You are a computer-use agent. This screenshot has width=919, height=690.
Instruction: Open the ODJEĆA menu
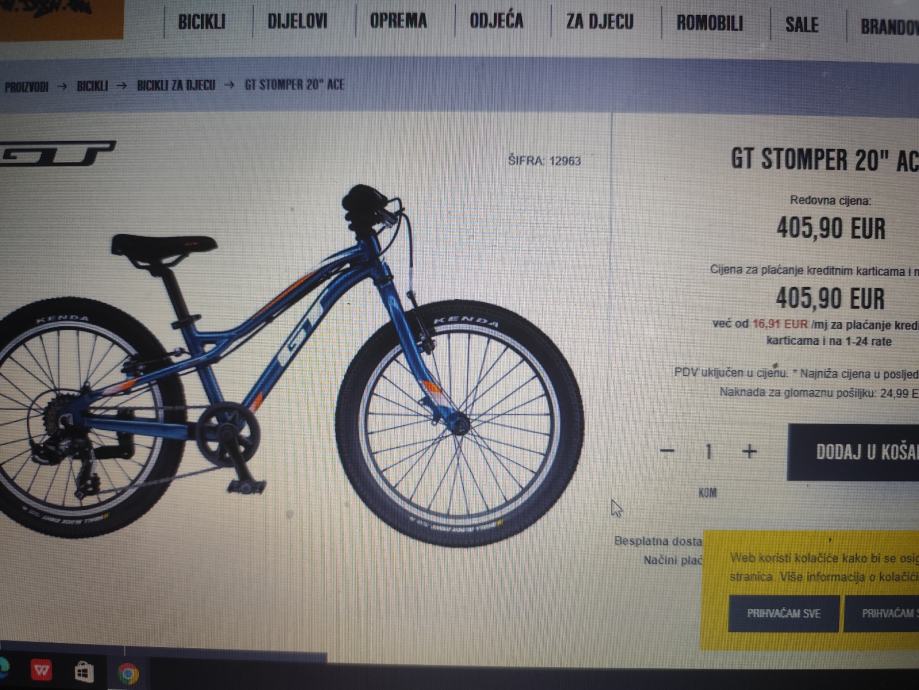[x=496, y=21]
